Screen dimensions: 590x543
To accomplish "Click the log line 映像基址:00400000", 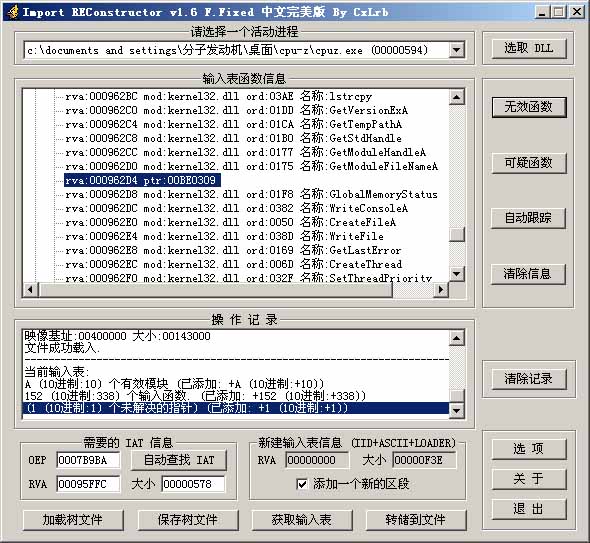I will [117, 336].
